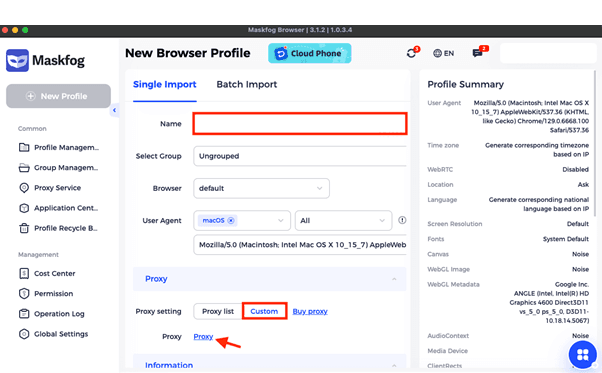Viewport: 602px width, 373px height.
Task: Click the User Agent info icon
Action: (x=402, y=220)
